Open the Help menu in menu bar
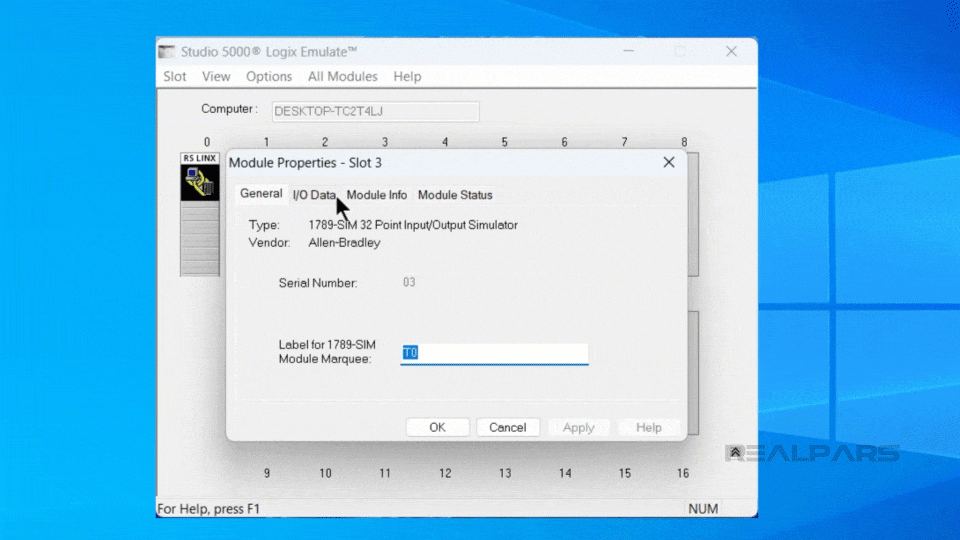The width and height of the screenshot is (960, 540). click(407, 77)
